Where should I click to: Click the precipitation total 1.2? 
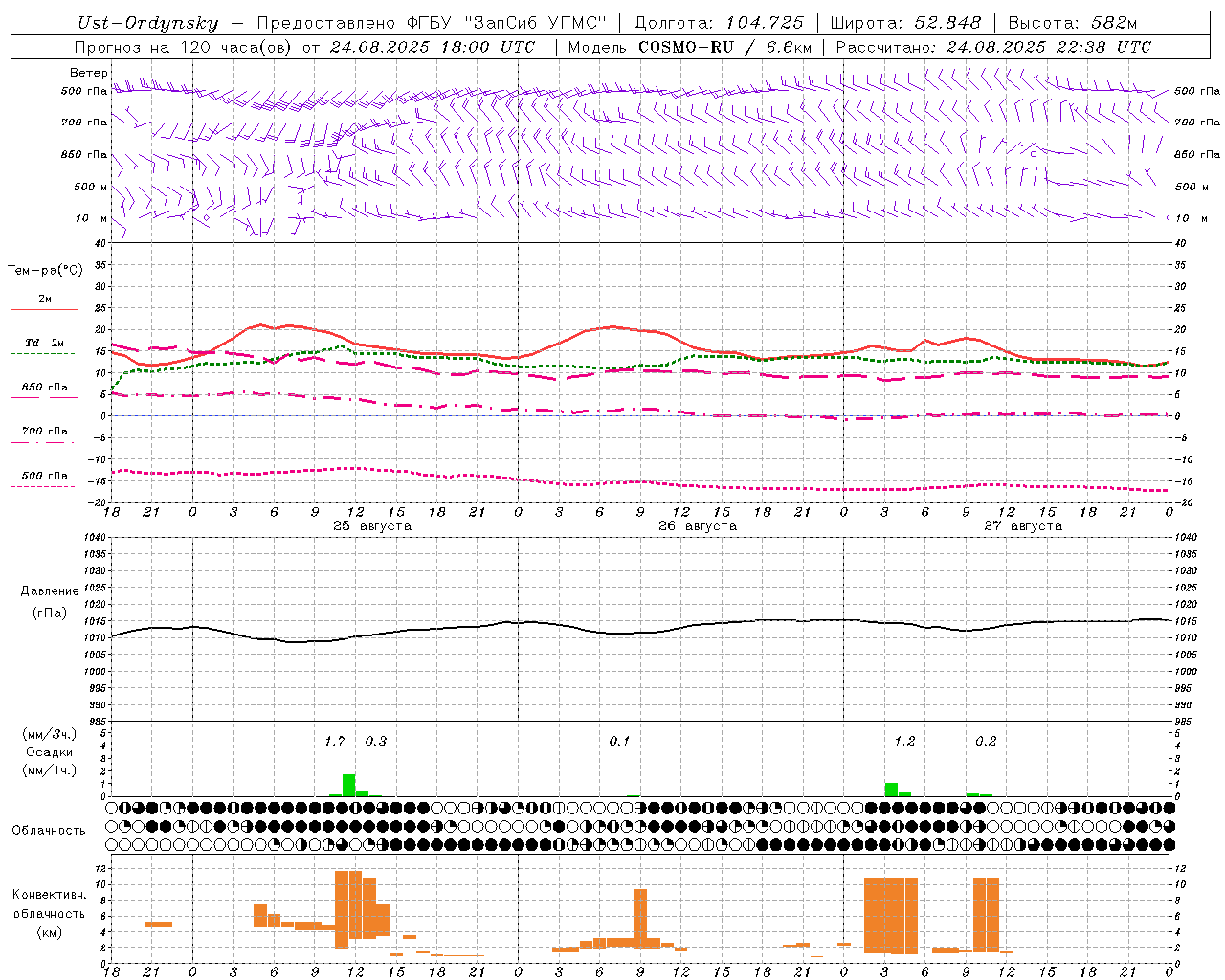tap(904, 741)
